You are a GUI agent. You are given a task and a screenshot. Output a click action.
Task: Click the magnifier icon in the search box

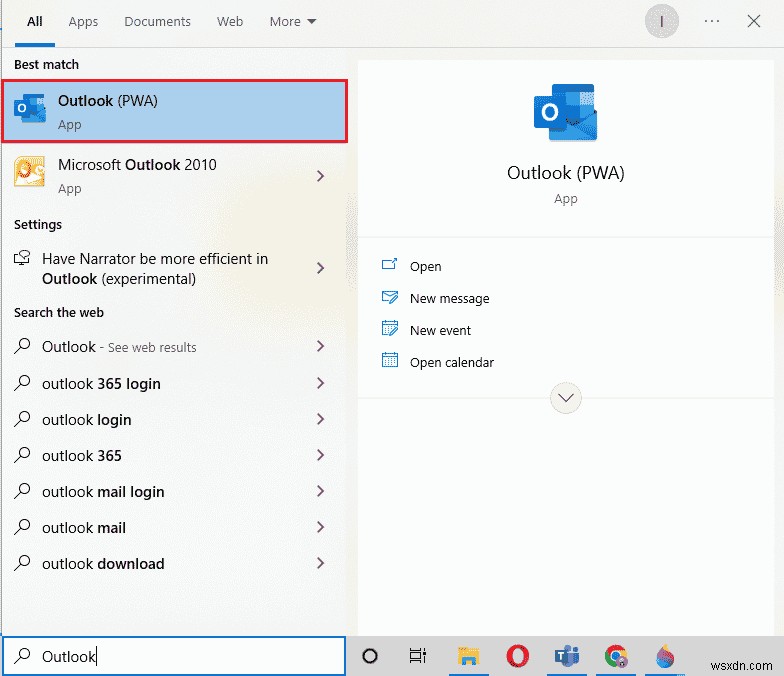[22, 656]
